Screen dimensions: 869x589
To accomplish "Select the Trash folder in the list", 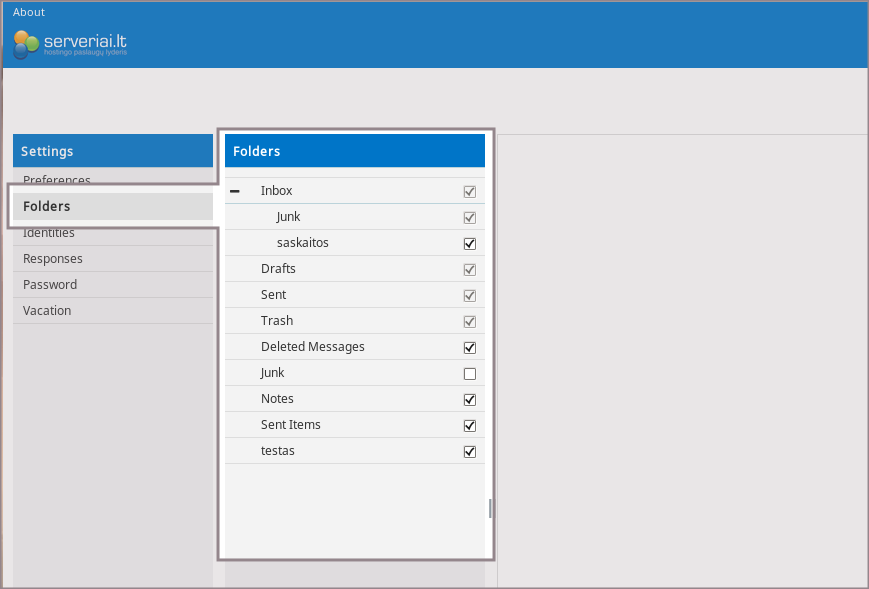I will tap(277, 321).
